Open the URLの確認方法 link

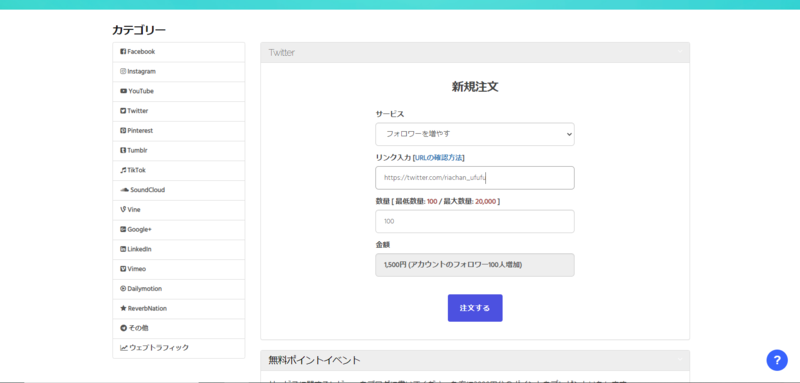pos(439,158)
